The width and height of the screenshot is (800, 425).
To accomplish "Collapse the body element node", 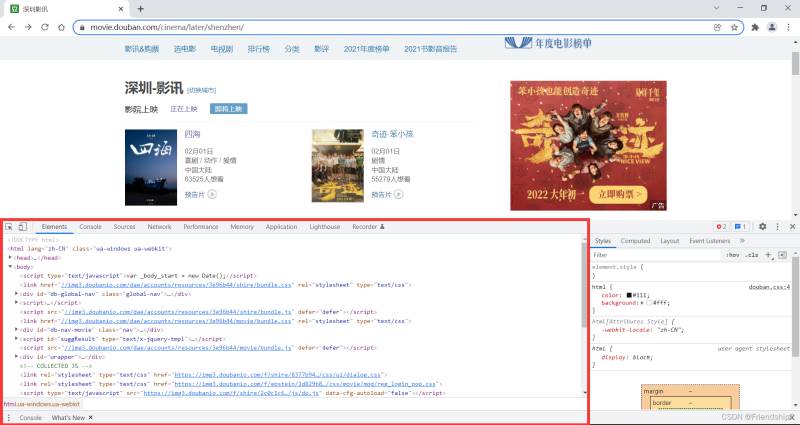I will click(x=10, y=267).
